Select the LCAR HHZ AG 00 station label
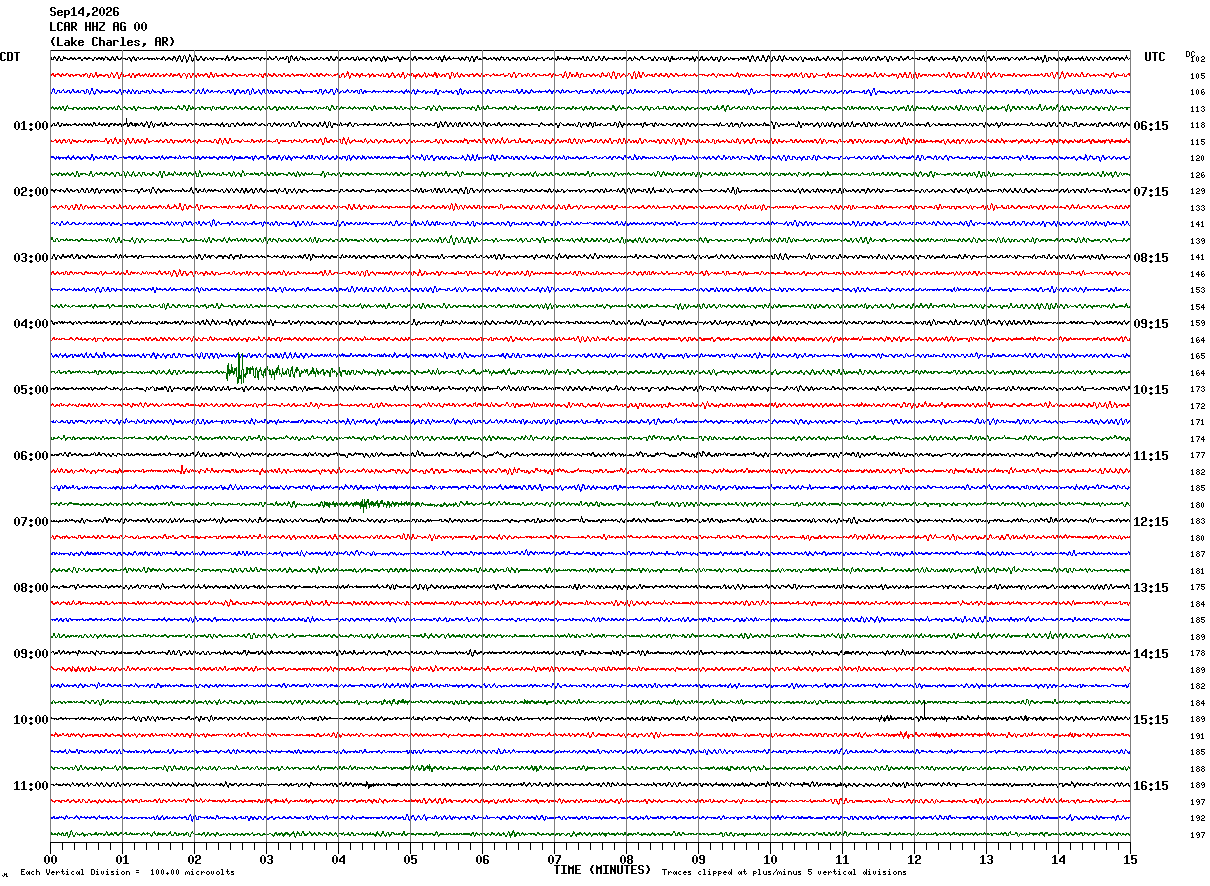1210x886 pixels. pos(98,27)
